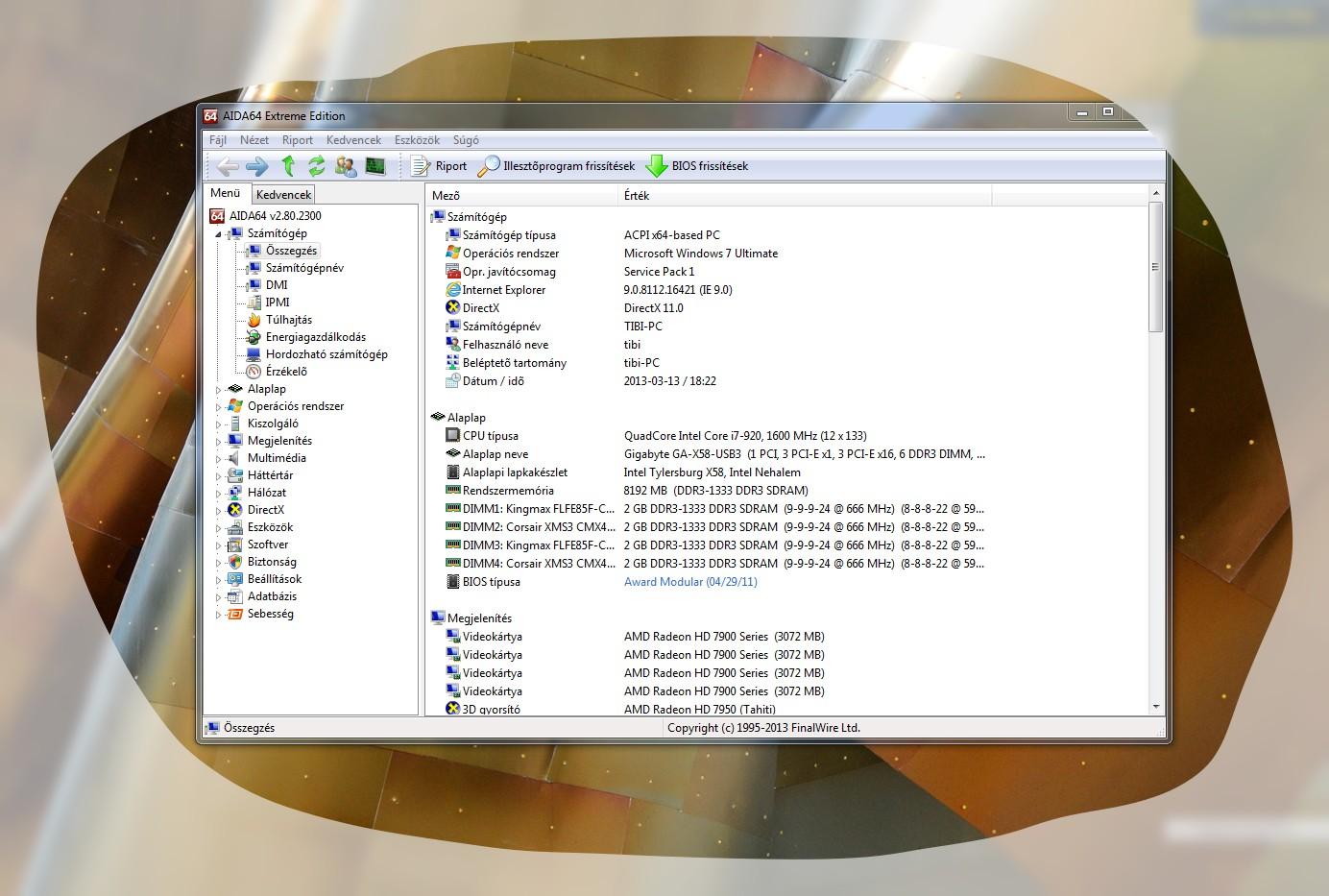Open the Award Modular BIOS link
Viewport: 1329px width, 896px height.
[690, 582]
